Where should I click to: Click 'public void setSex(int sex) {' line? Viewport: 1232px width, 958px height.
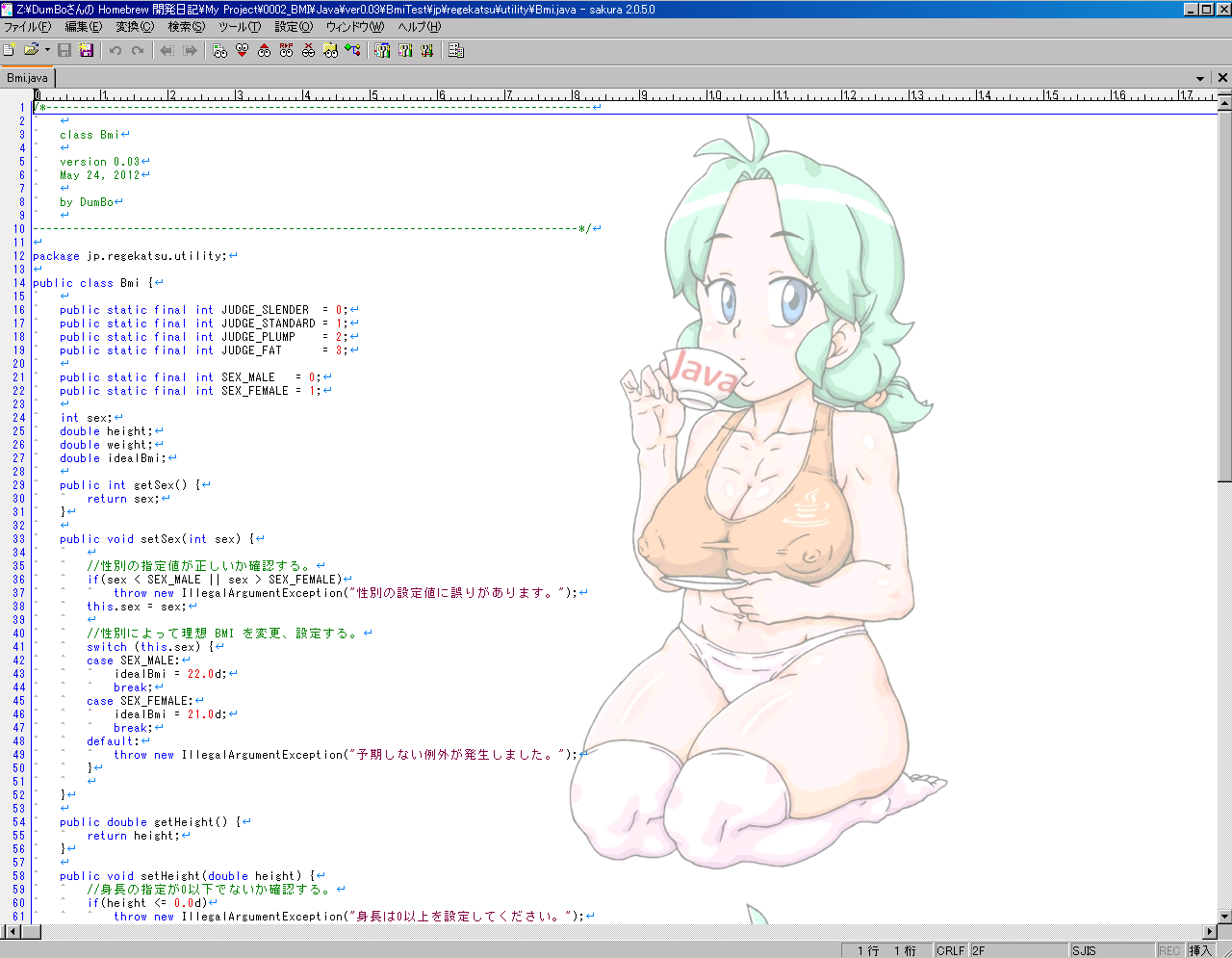(x=157, y=539)
